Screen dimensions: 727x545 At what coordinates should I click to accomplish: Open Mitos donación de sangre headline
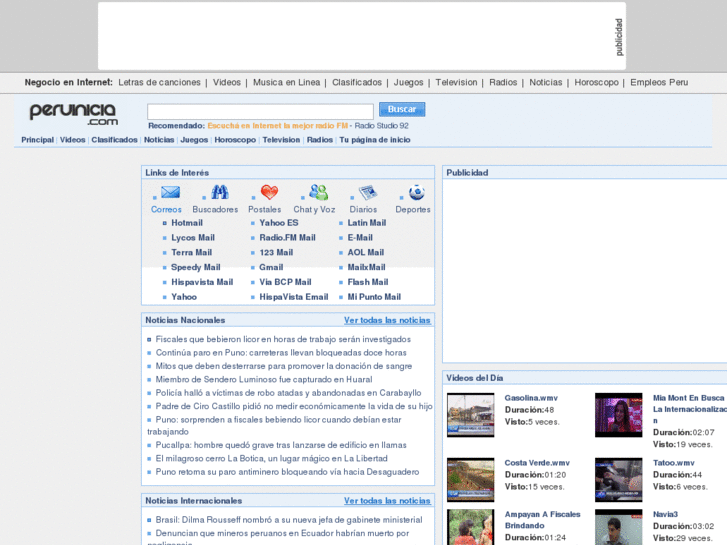click(284, 366)
